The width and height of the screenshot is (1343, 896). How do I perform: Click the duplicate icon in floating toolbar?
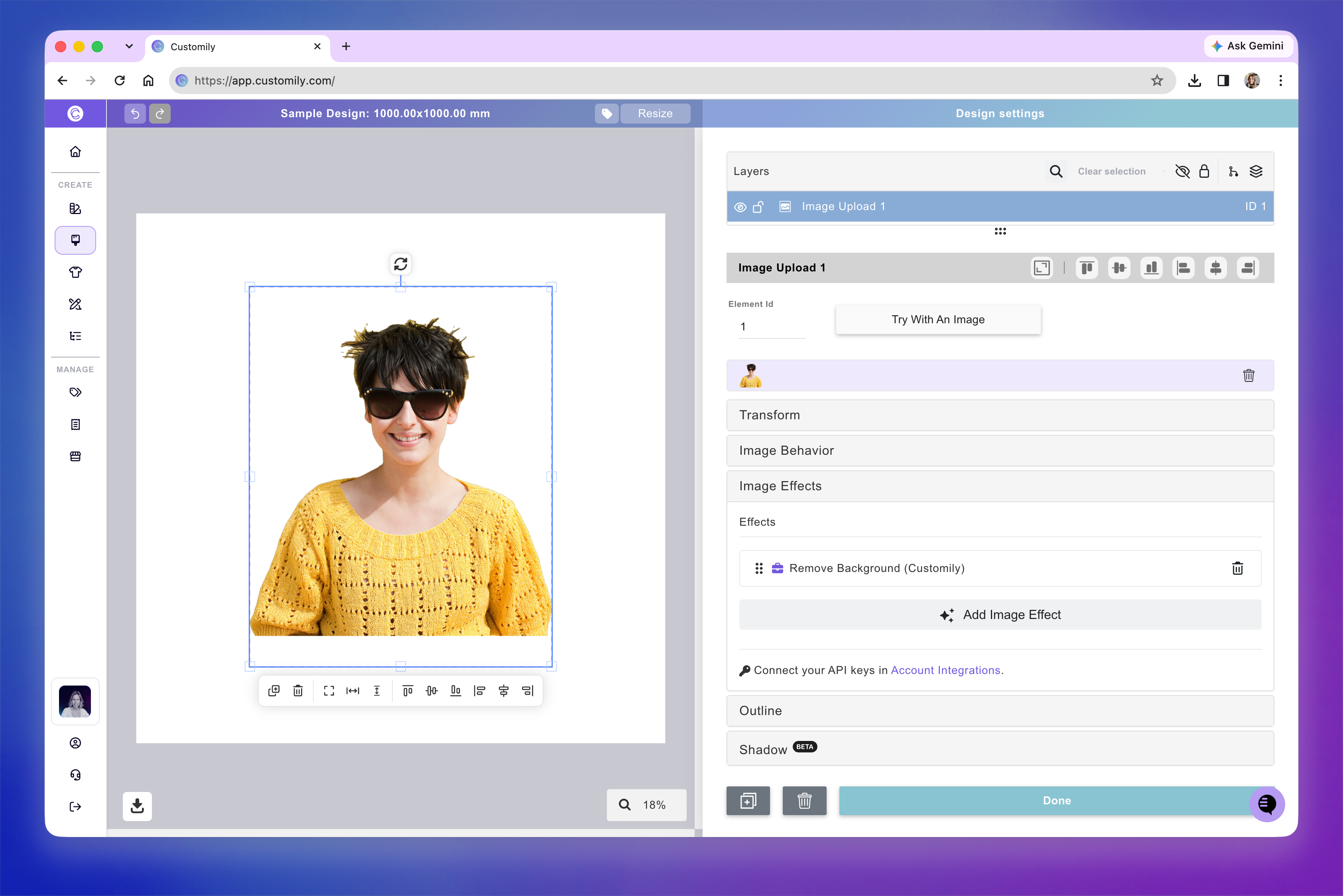coord(274,690)
